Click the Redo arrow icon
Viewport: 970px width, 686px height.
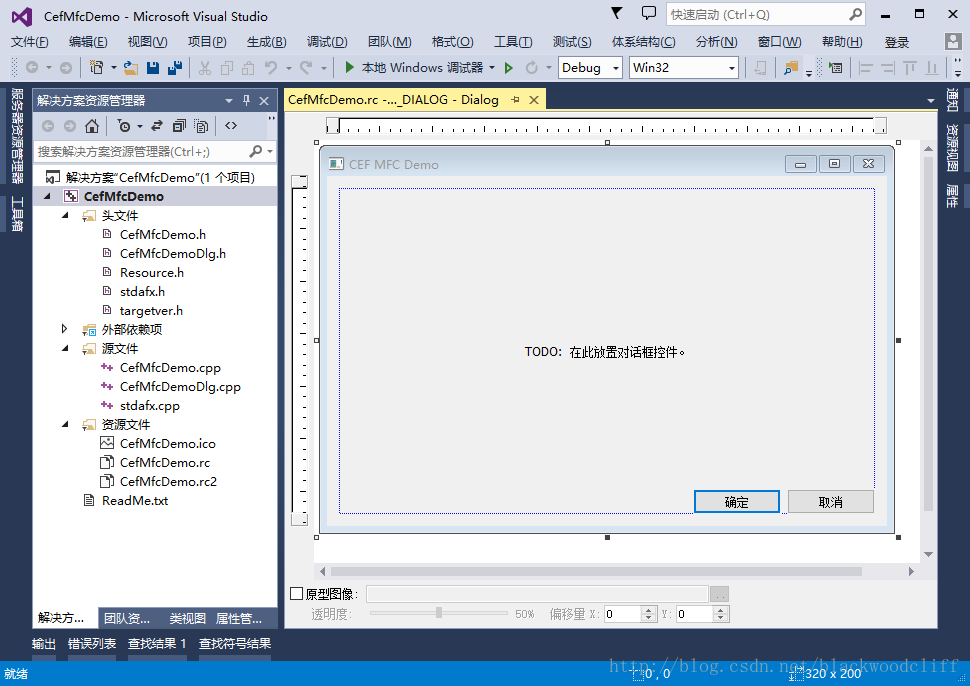(306, 67)
